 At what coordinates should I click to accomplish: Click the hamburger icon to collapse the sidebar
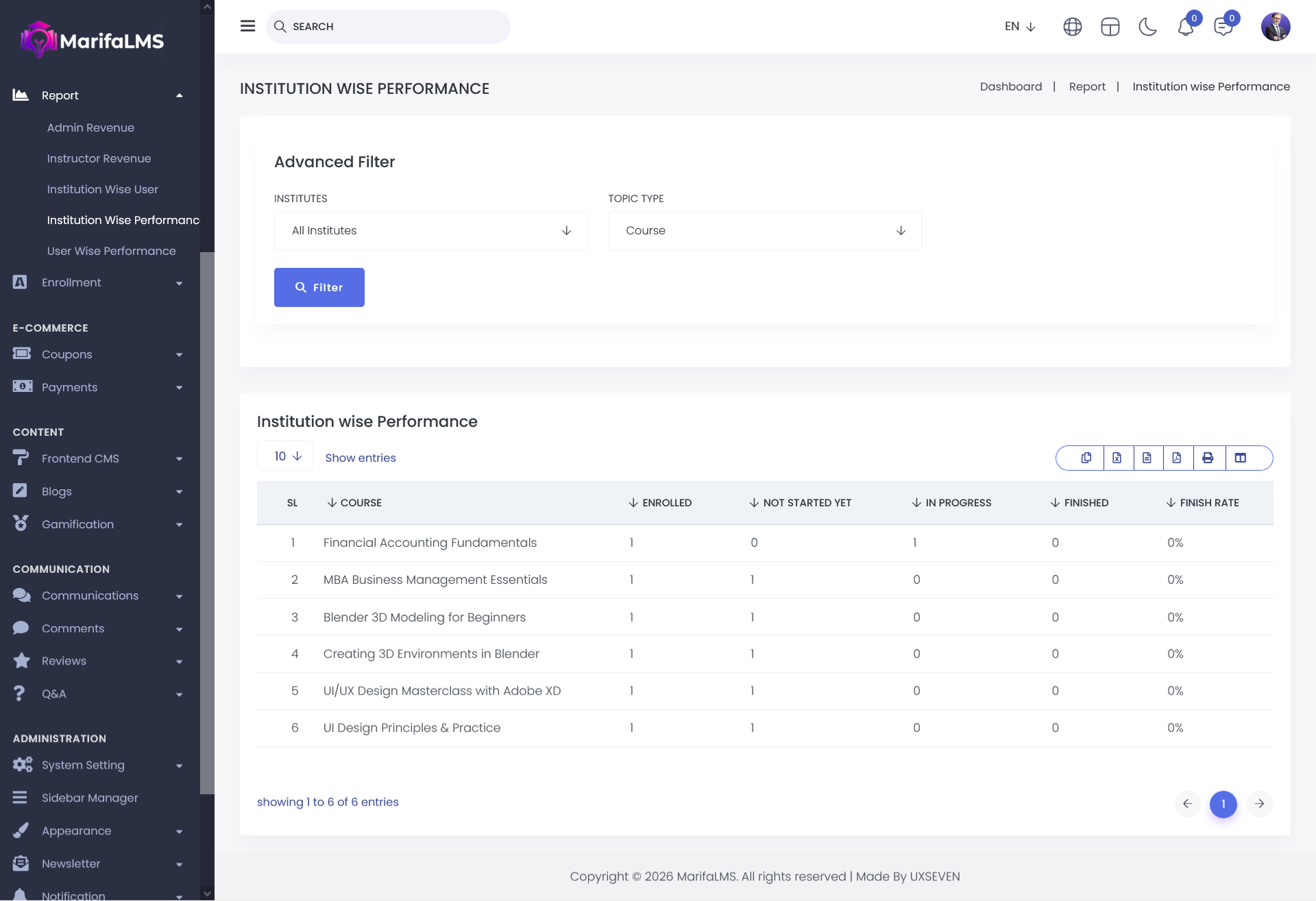click(x=247, y=26)
